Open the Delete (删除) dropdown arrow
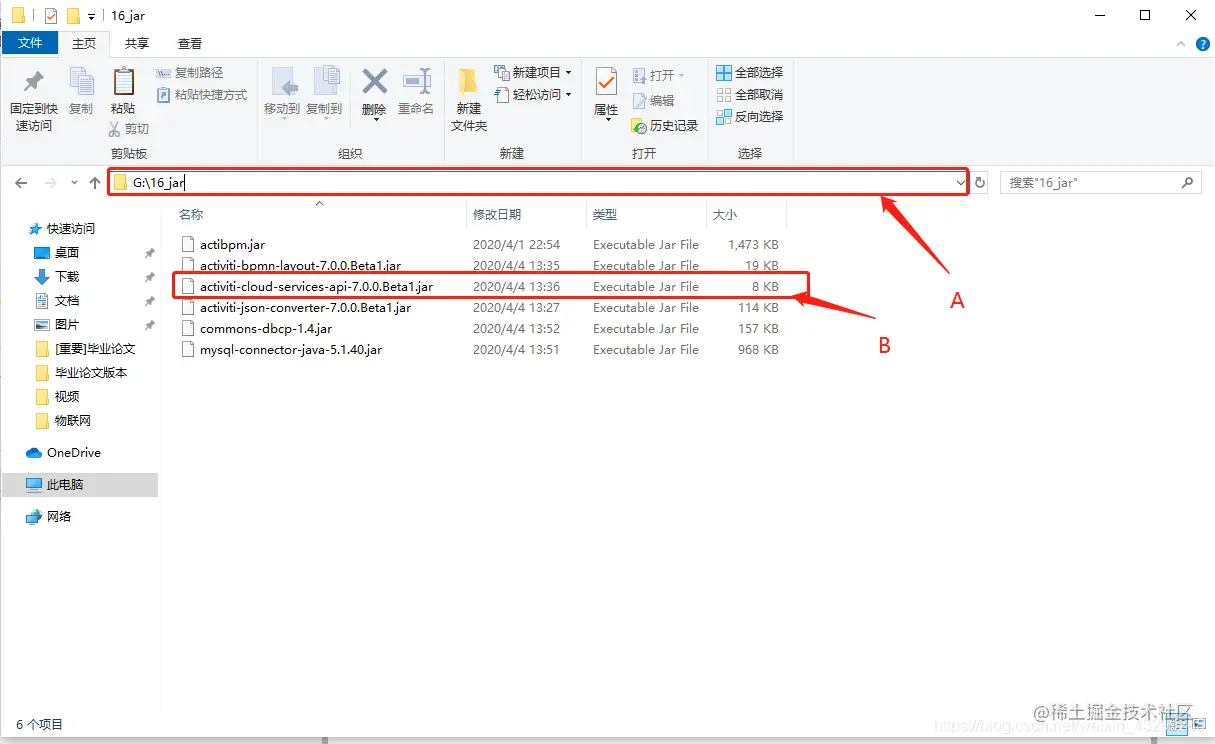Screen dimensions: 1215x744 375,119
